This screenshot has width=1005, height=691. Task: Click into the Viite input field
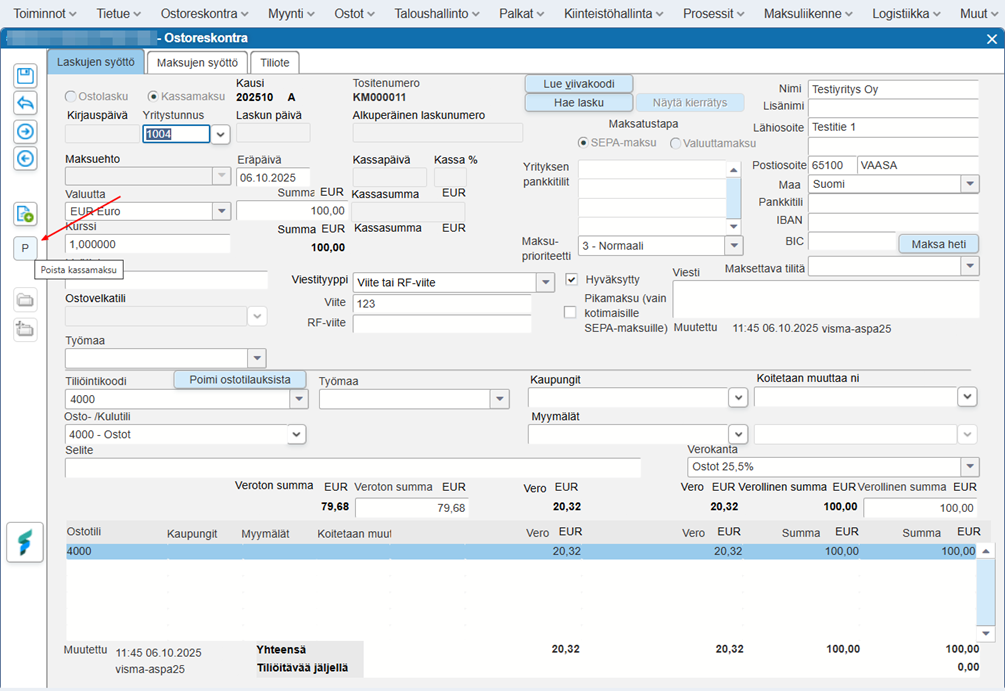pyautogui.click(x=441, y=303)
